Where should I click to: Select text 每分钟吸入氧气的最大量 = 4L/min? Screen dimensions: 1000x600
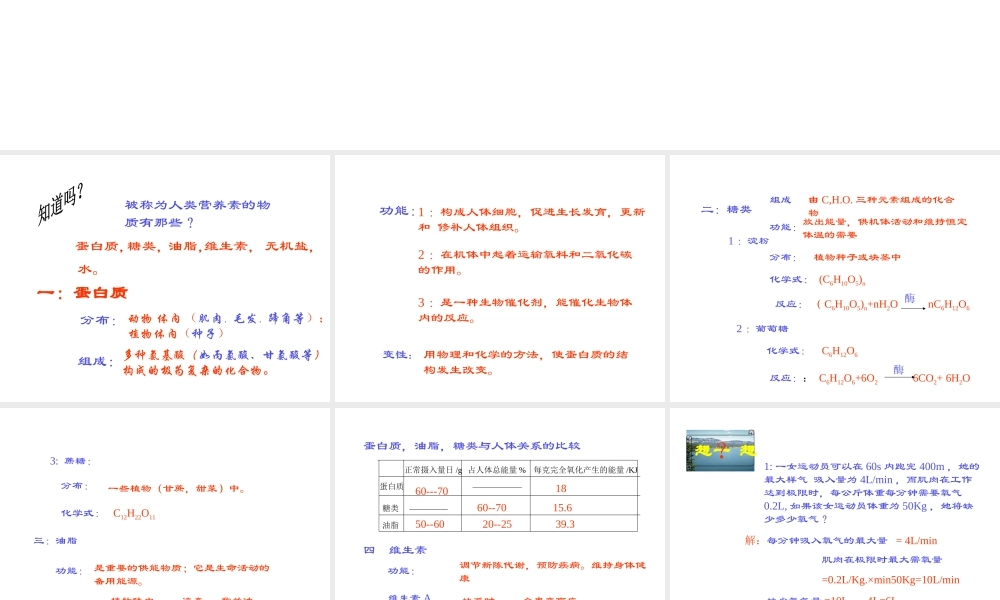(852, 540)
